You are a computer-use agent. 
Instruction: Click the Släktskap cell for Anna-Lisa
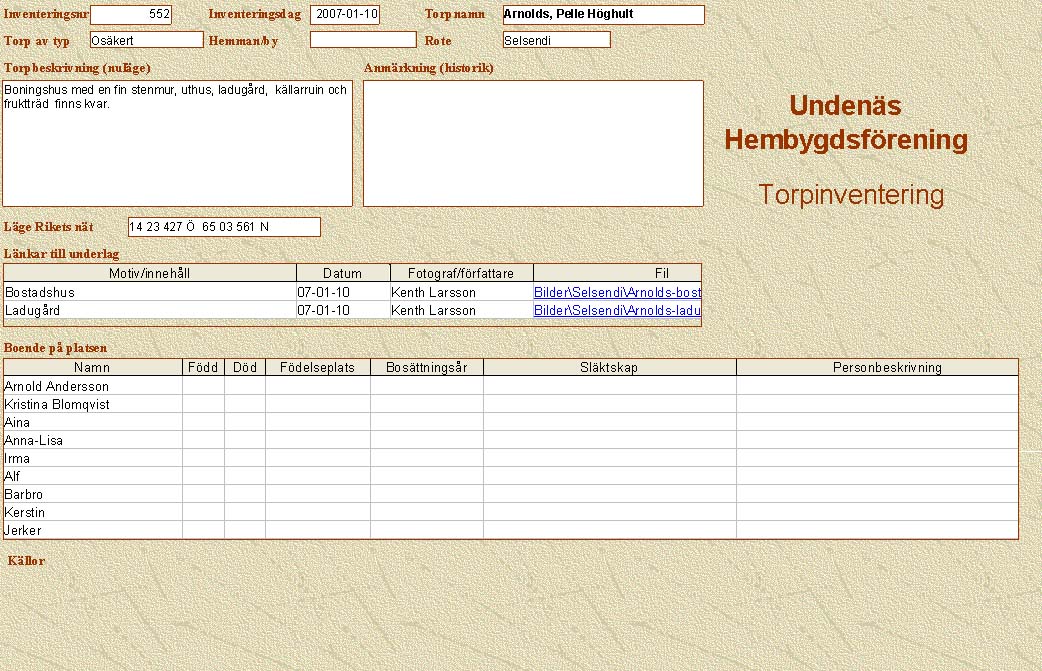(x=609, y=440)
